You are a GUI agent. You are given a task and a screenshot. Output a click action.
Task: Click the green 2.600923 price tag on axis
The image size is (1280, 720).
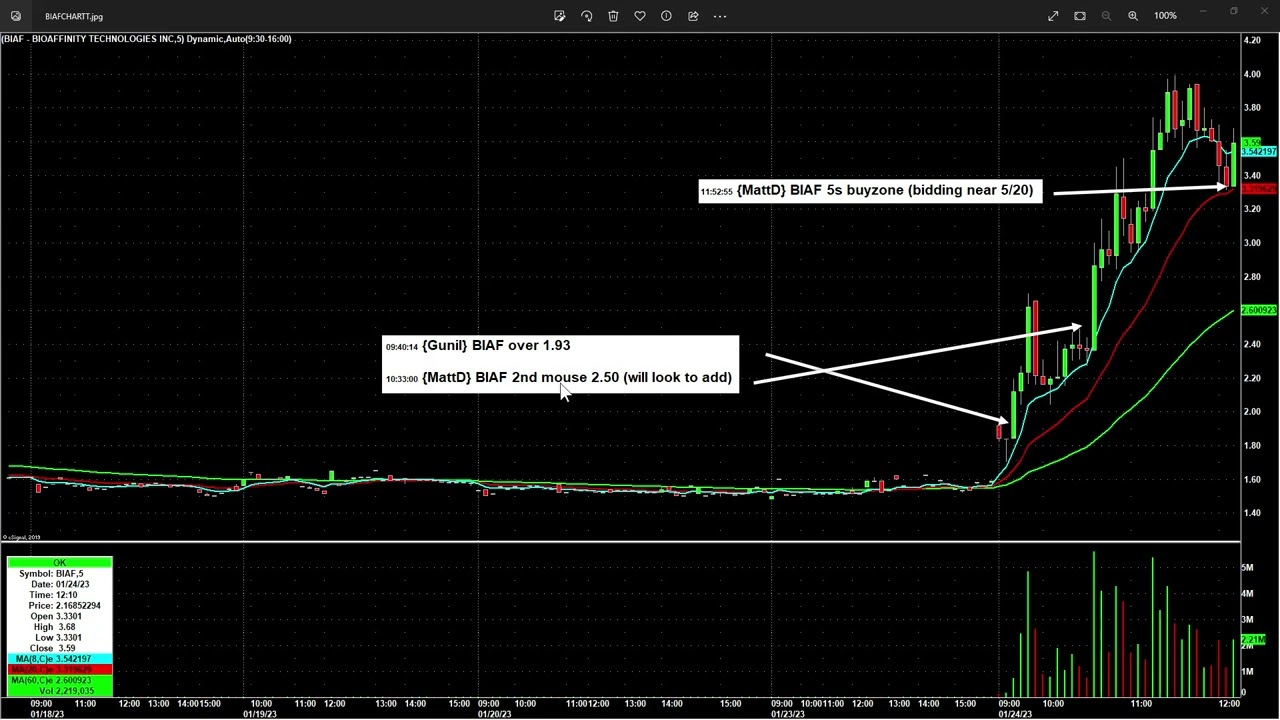click(1259, 311)
